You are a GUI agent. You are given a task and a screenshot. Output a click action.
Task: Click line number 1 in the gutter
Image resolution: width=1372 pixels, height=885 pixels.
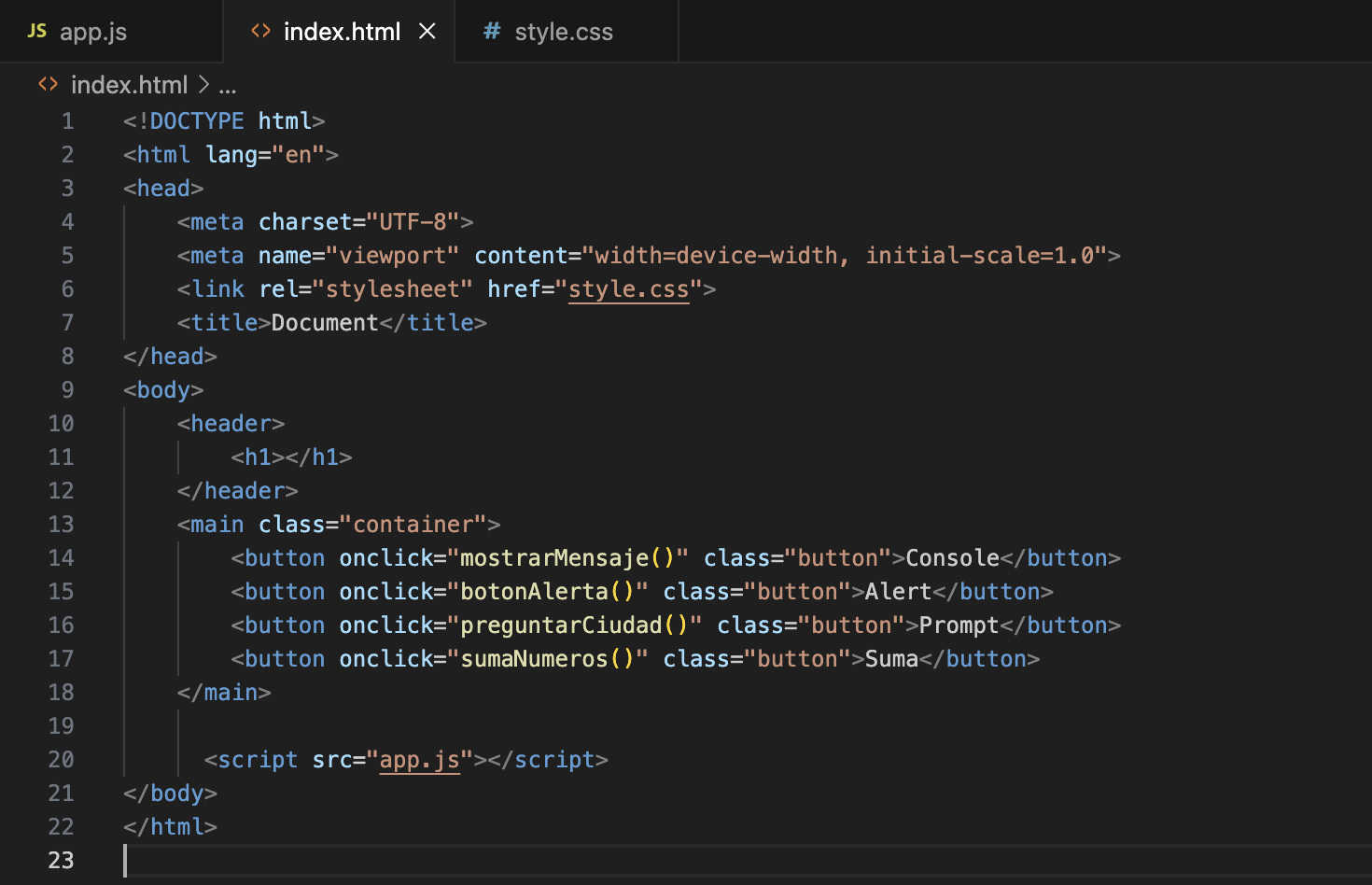[x=67, y=121]
